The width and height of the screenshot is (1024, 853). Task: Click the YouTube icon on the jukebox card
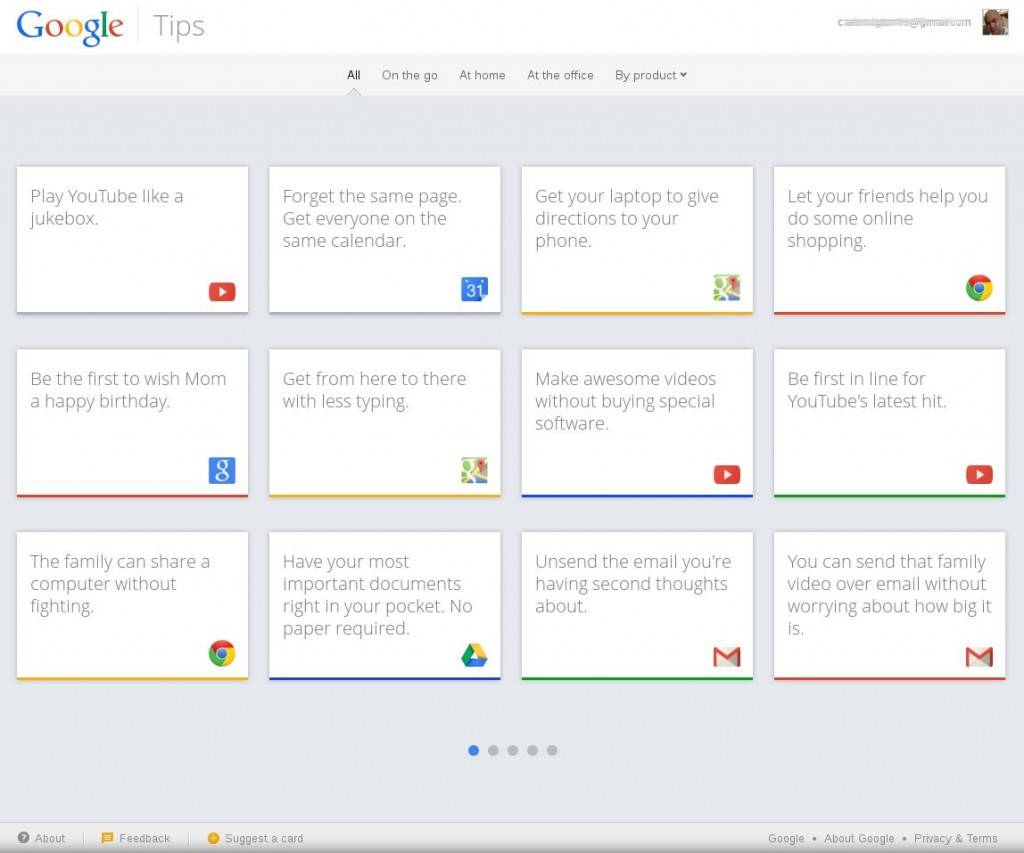click(x=221, y=291)
